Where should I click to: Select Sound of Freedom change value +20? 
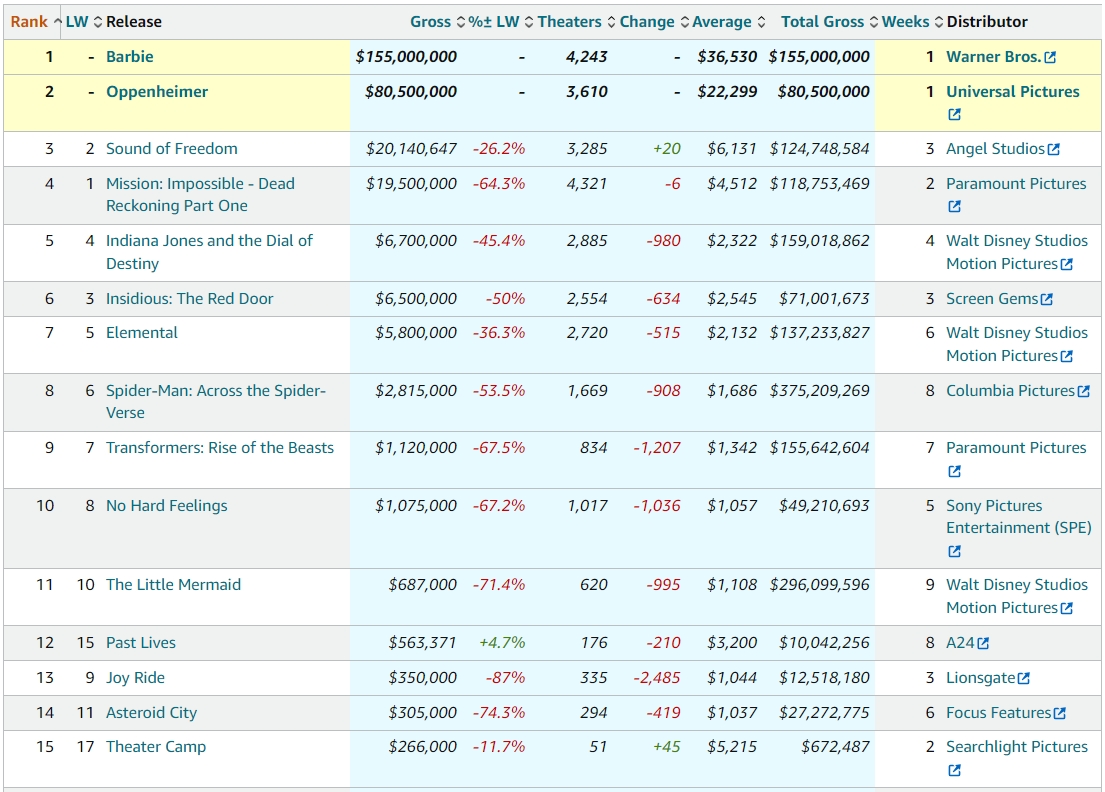click(667, 149)
